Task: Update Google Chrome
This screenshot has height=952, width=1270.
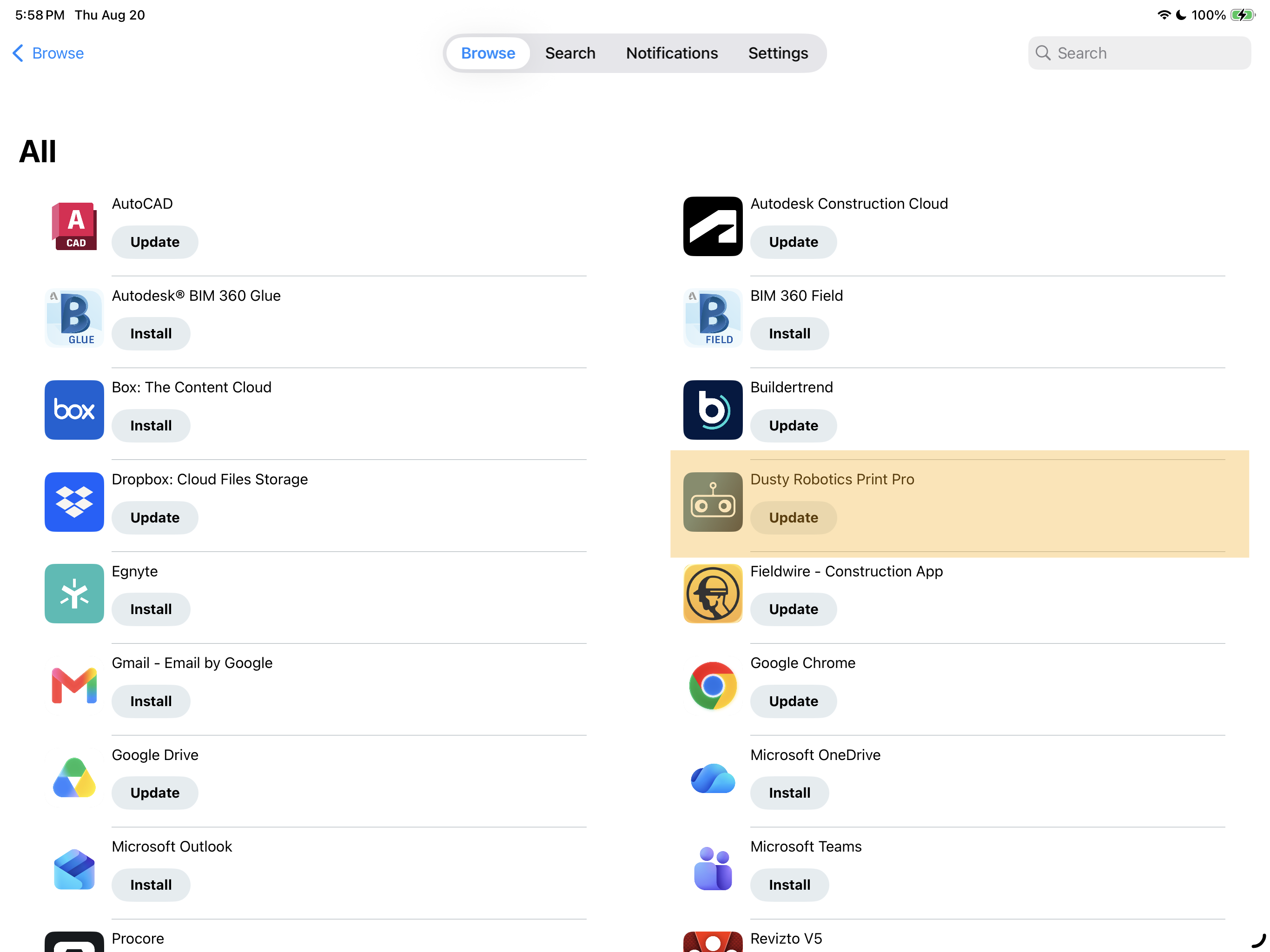Action: [x=794, y=701]
